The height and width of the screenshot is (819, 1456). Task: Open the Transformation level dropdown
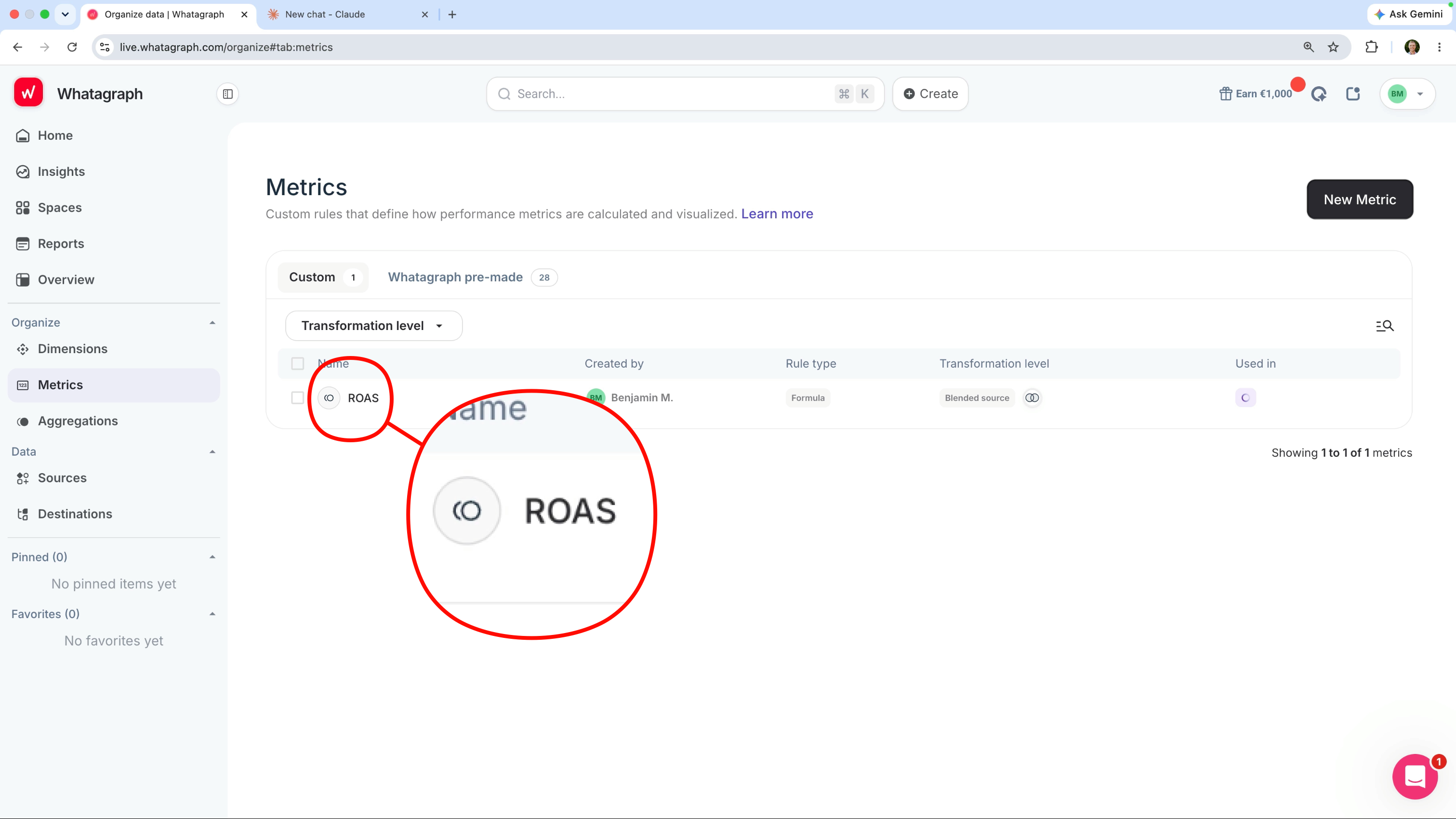[x=373, y=326]
